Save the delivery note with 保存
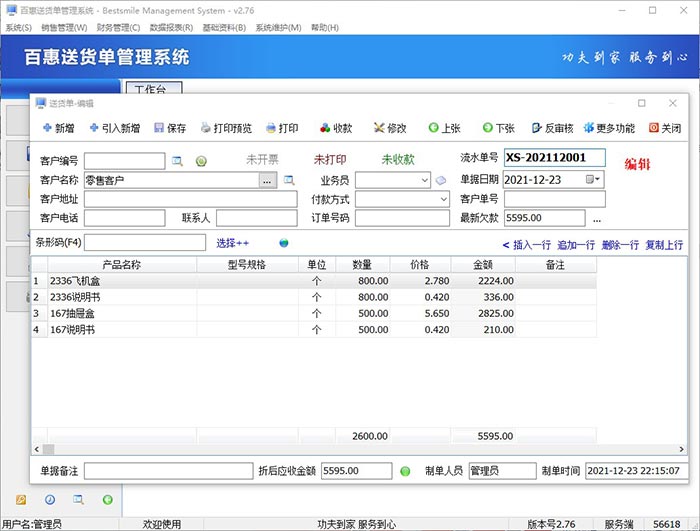 coord(170,128)
